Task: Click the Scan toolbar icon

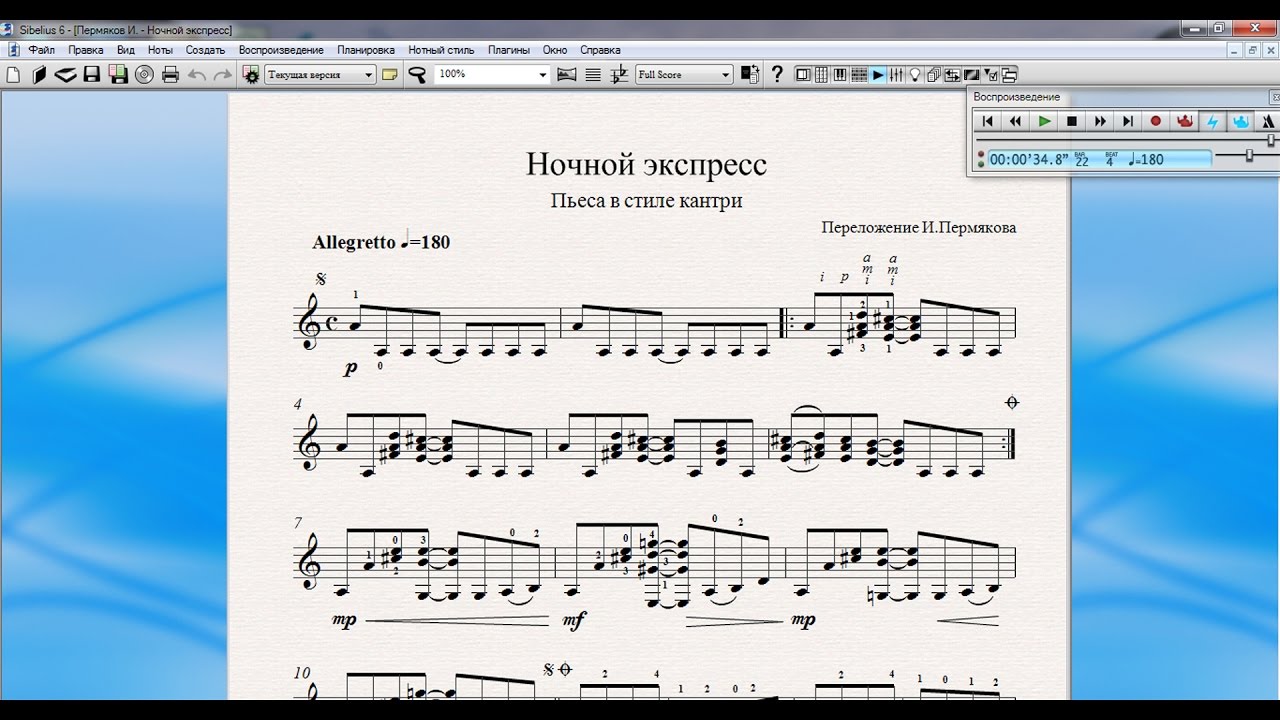Action: pyautogui.click(x=65, y=74)
